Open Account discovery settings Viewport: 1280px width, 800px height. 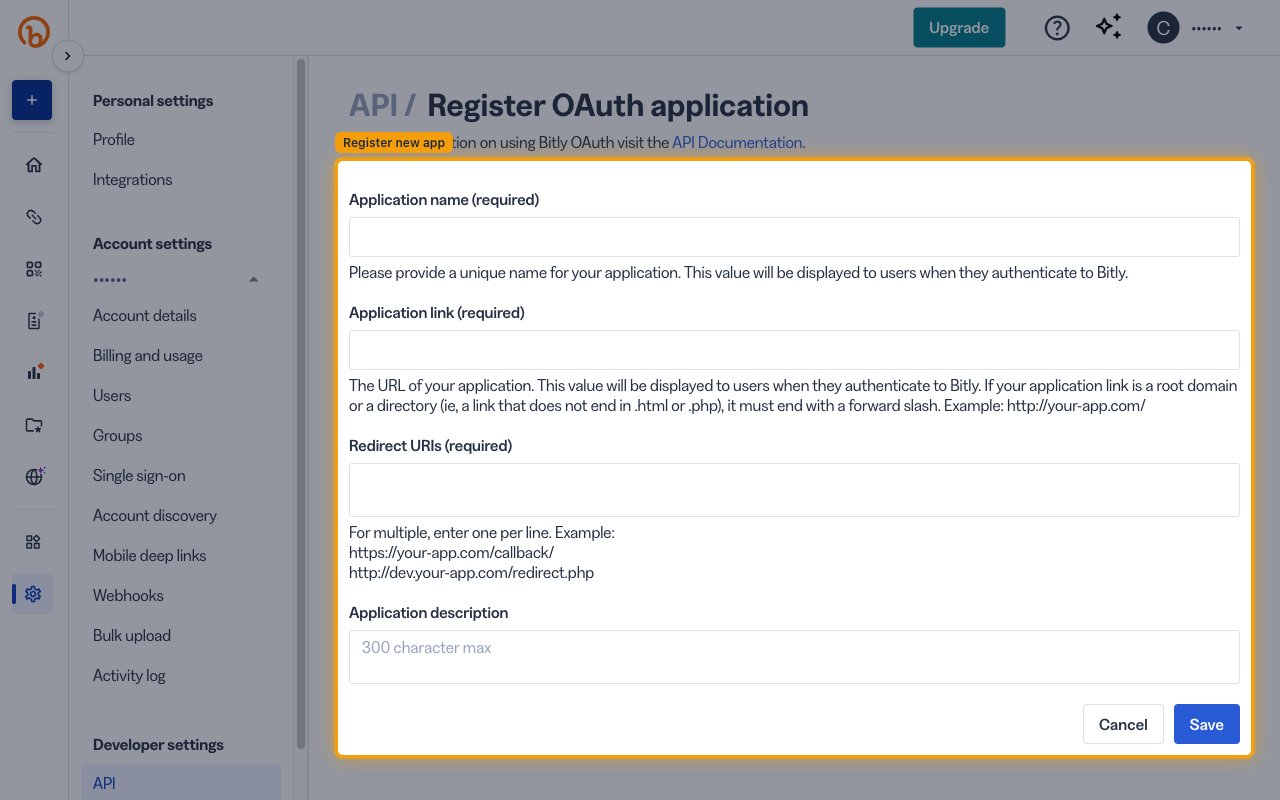155,516
